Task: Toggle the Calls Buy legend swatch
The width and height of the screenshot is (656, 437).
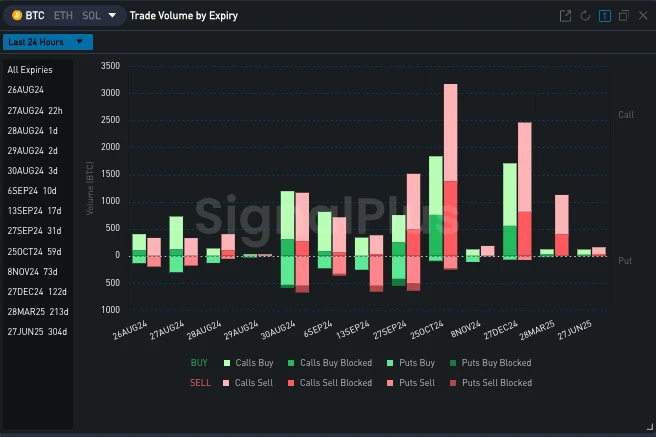Action: tap(227, 363)
